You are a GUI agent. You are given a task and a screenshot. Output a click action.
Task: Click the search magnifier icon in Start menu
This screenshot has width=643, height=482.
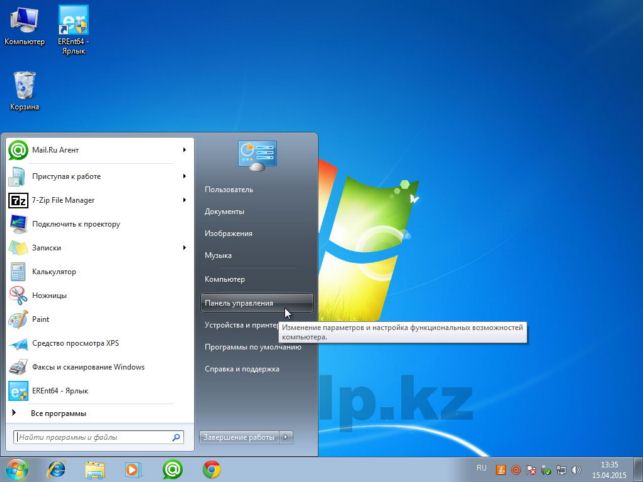[x=176, y=437]
